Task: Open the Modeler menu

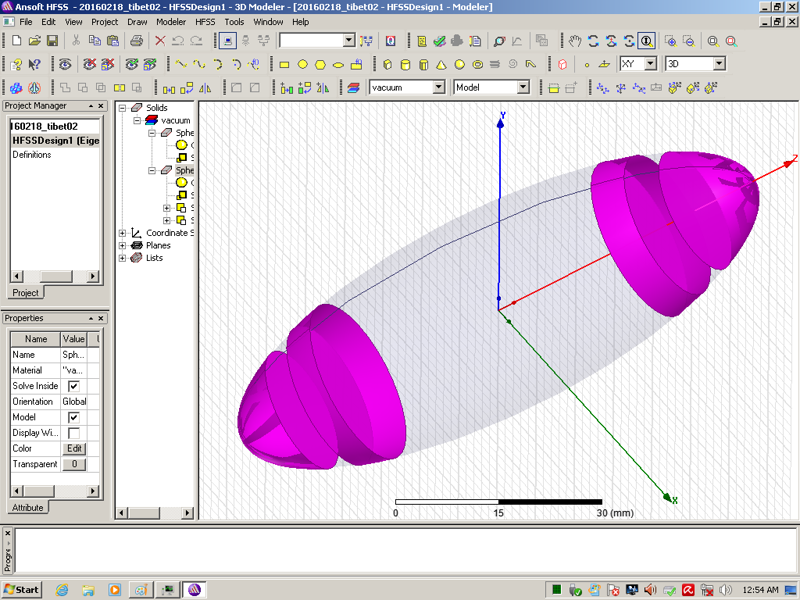Action: coord(171,21)
